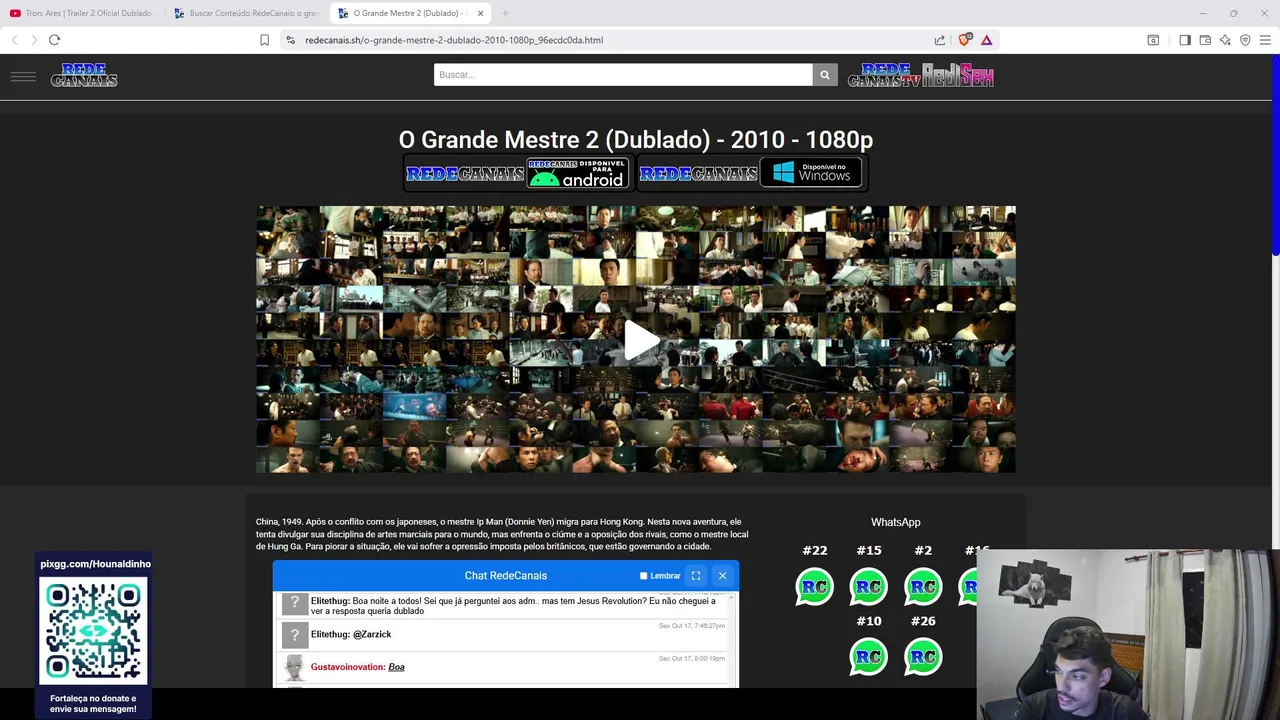Open the browser main menu

pos(1265,40)
